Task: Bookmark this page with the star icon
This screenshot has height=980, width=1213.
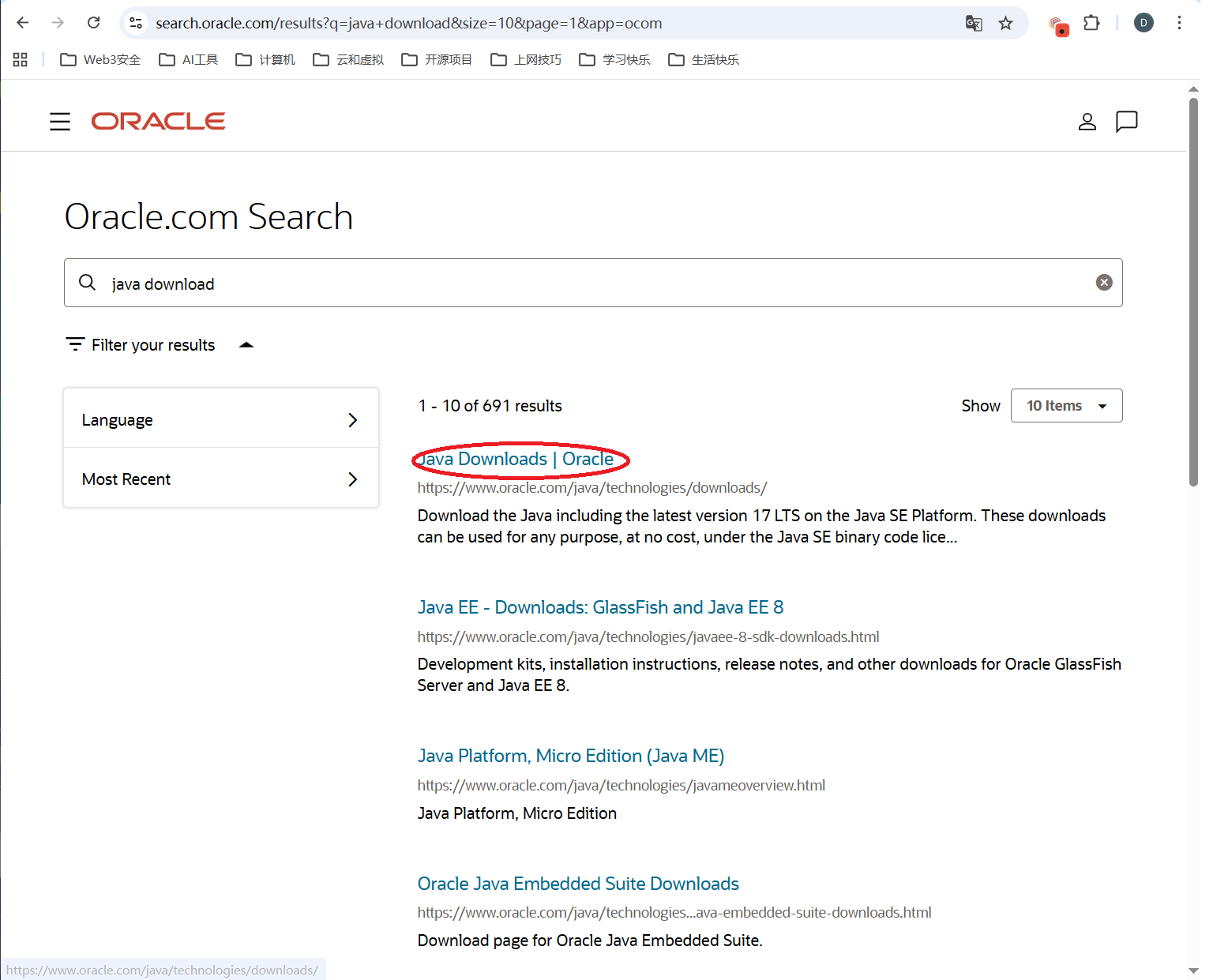Action: [1005, 23]
